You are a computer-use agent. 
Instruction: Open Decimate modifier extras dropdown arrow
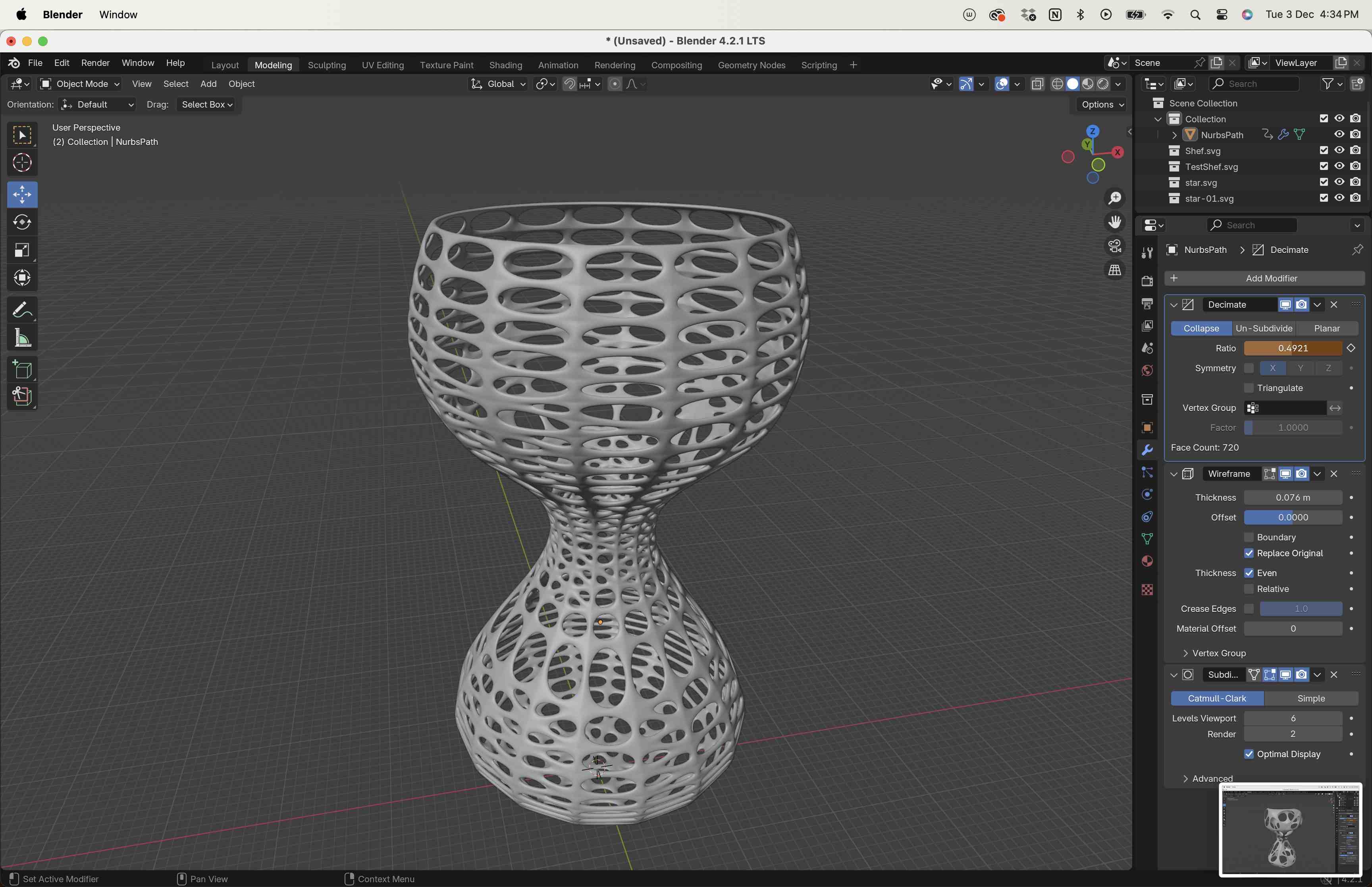click(1317, 305)
